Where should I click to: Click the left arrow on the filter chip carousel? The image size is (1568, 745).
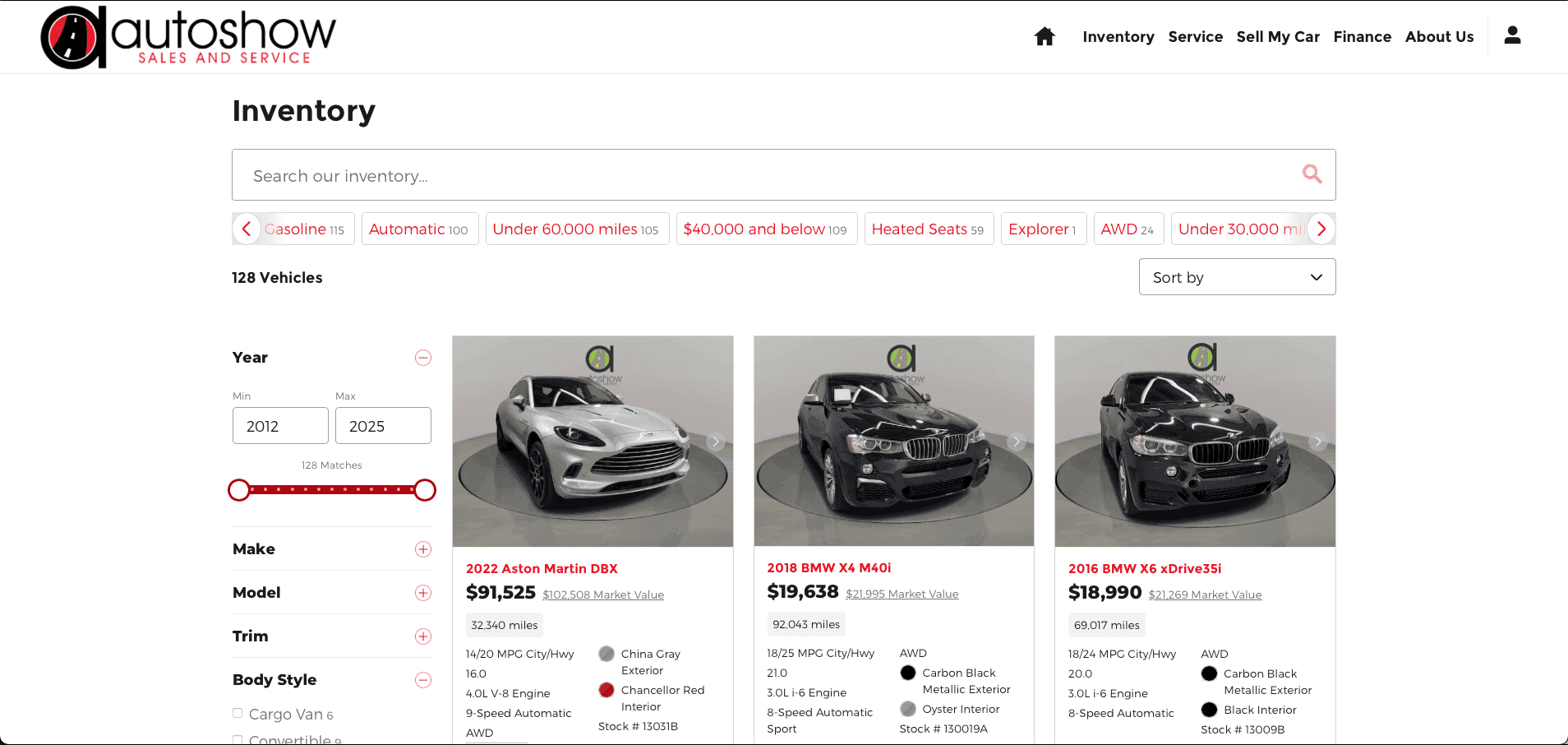247,229
